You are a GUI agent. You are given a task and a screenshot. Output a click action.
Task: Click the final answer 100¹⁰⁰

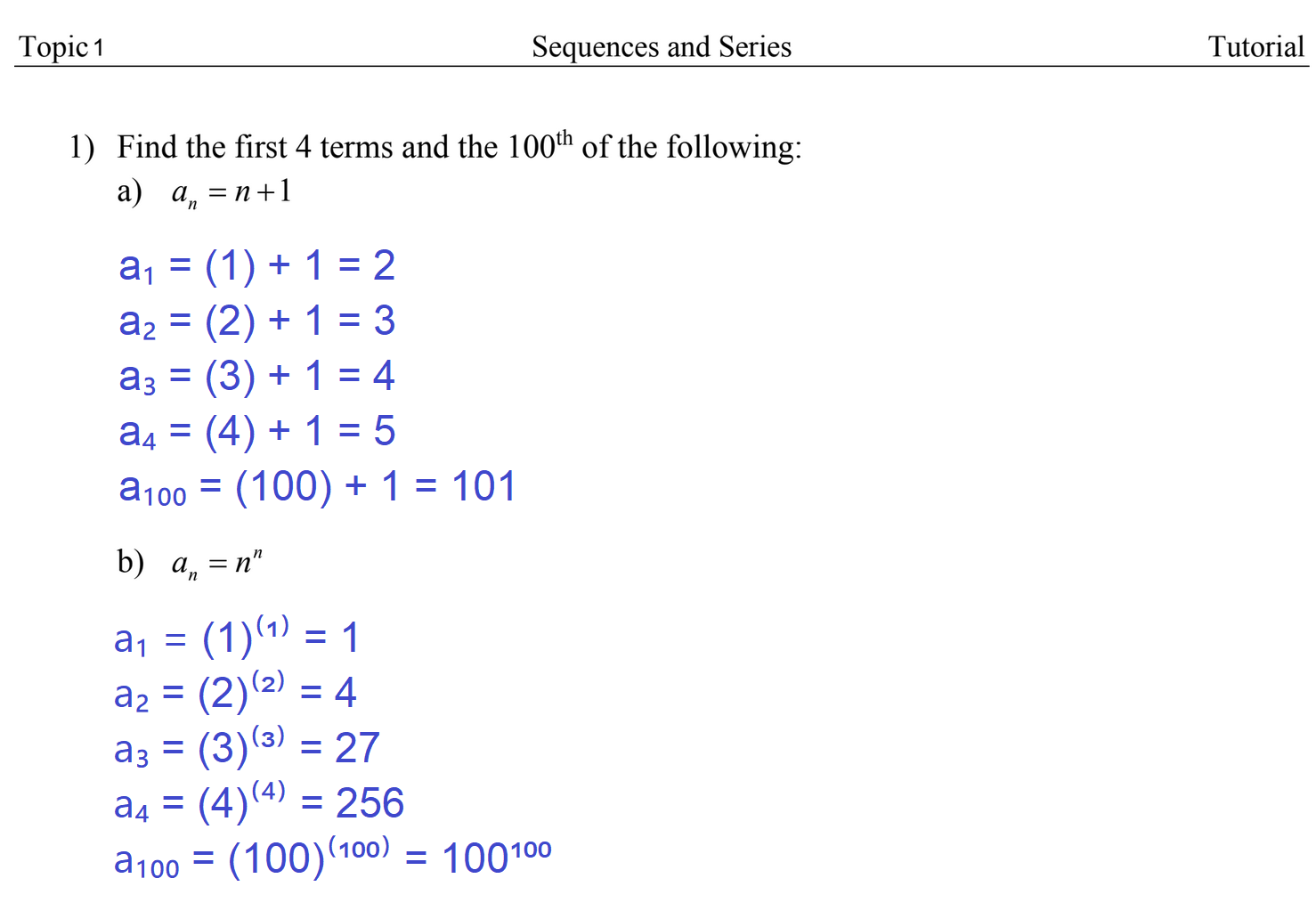(x=496, y=857)
